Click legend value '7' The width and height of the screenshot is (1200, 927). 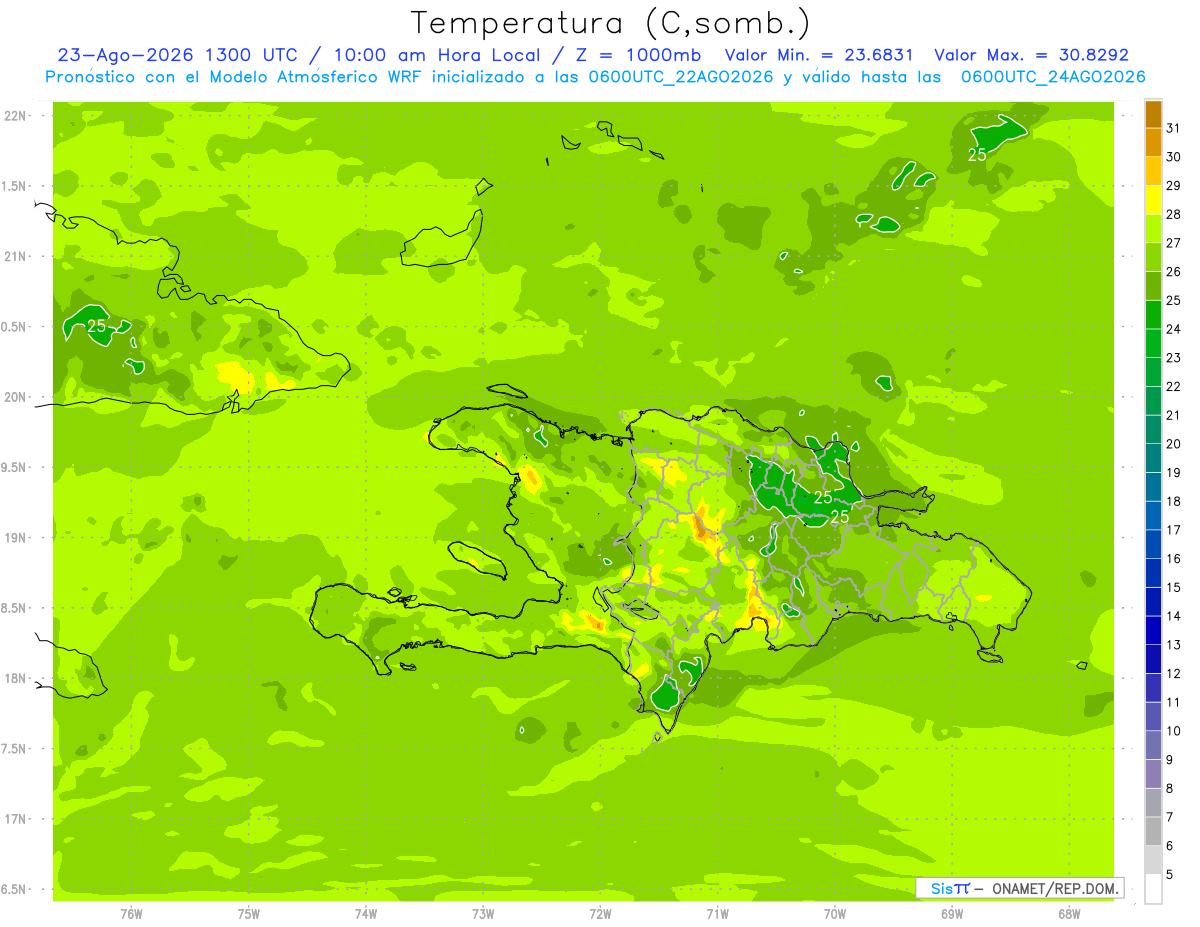(1170, 818)
